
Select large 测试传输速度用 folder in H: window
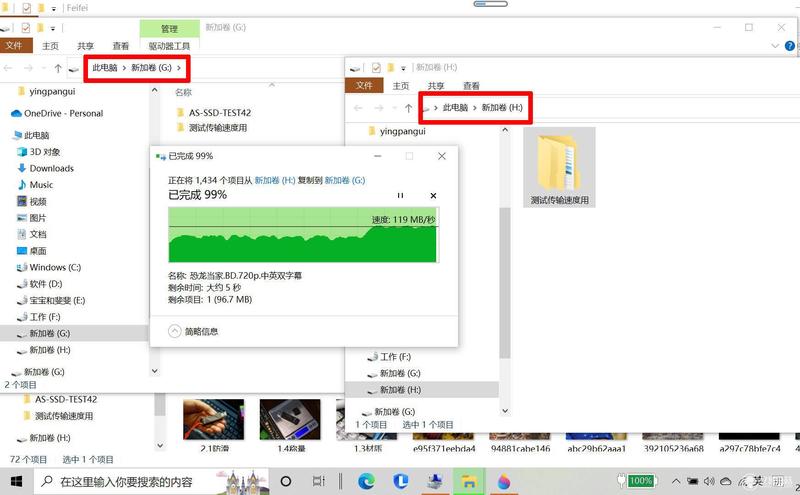coord(559,167)
